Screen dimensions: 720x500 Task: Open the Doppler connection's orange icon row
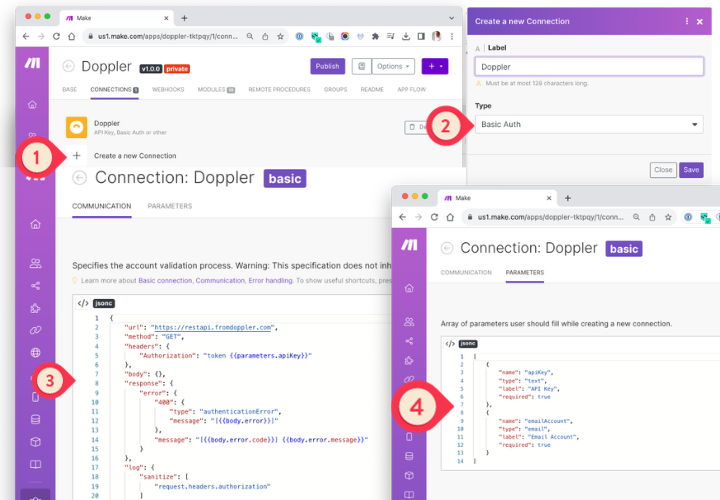tap(77, 127)
